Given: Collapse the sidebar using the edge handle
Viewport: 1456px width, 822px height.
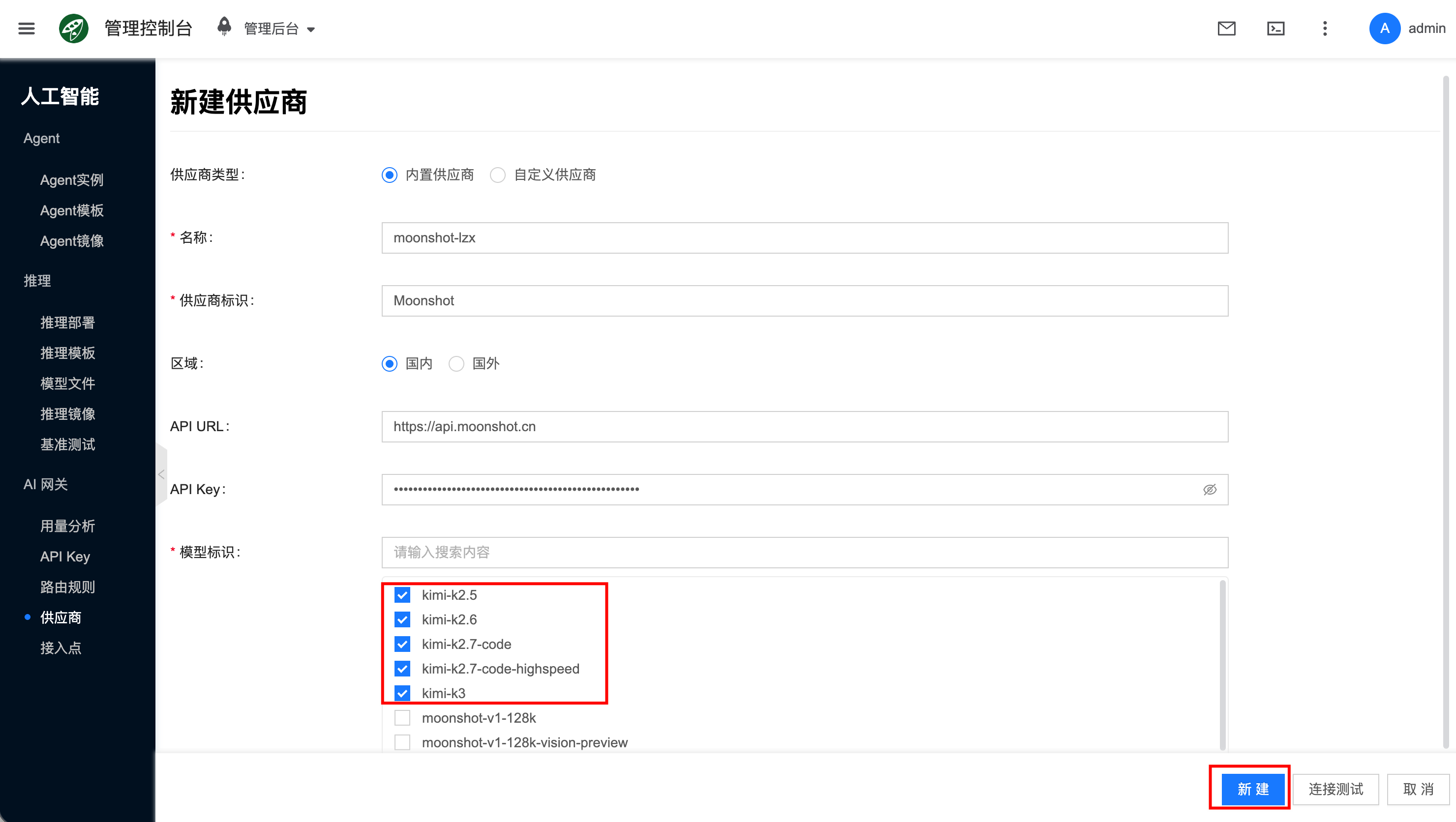Looking at the screenshot, I should (162, 474).
